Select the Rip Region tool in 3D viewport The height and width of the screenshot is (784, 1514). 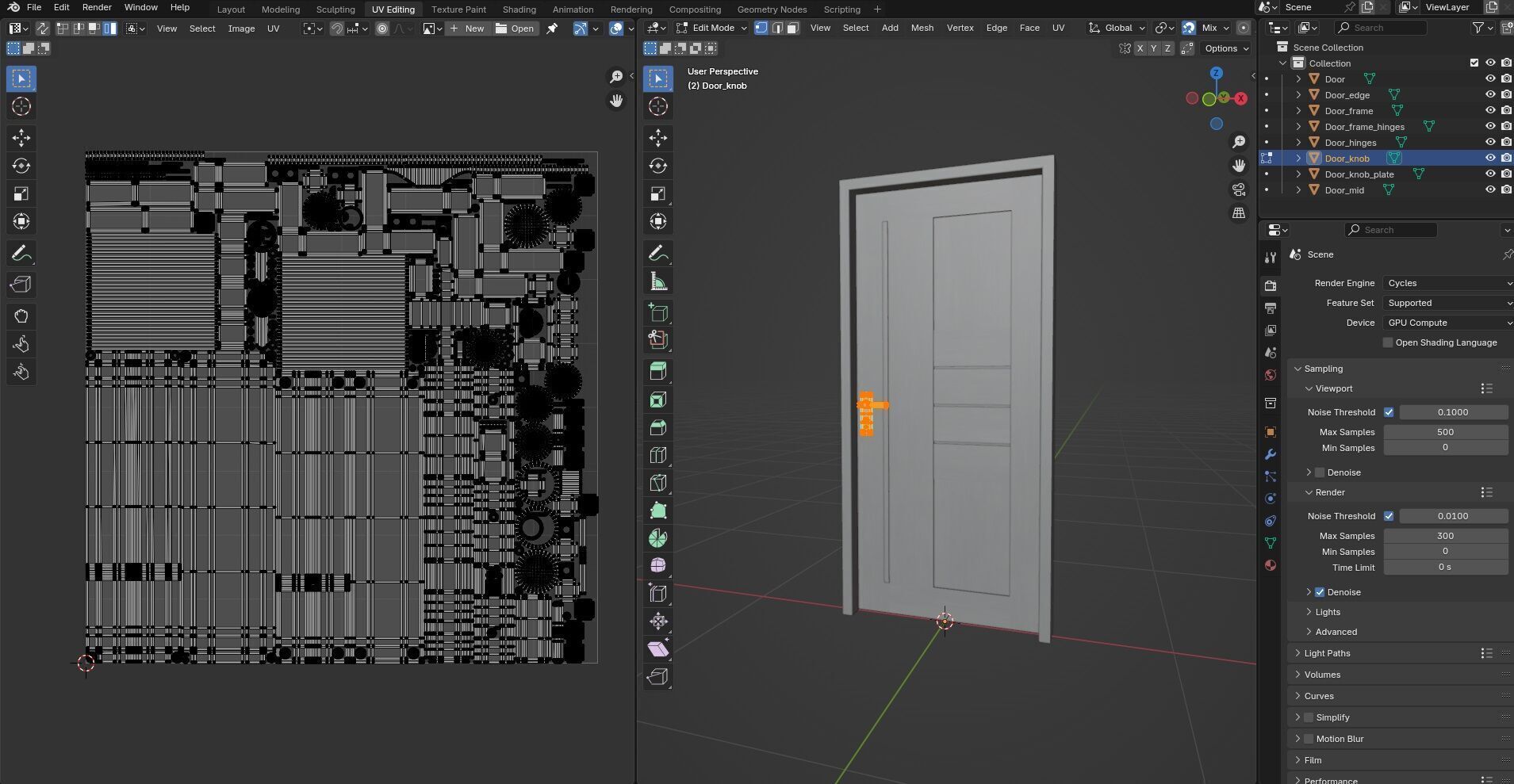658,676
